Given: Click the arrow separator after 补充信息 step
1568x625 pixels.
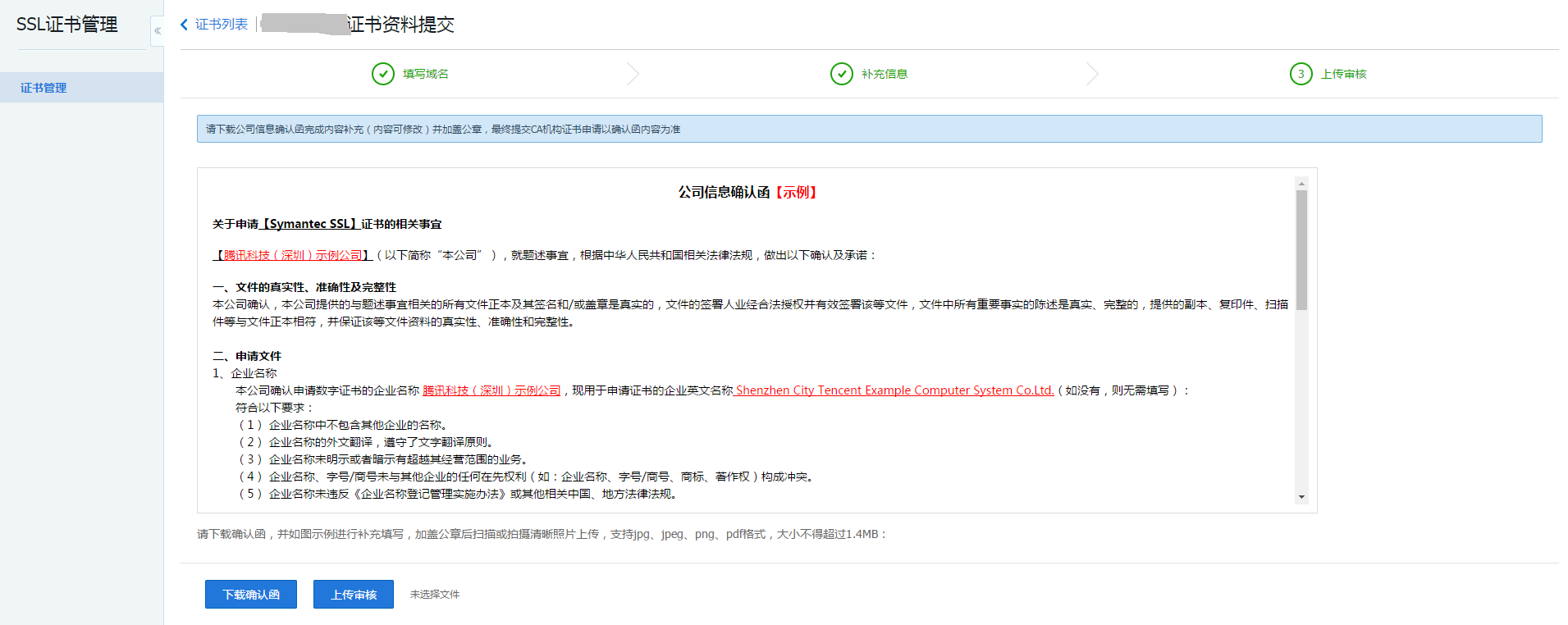Looking at the screenshot, I should pyautogui.click(x=1092, y=74).
